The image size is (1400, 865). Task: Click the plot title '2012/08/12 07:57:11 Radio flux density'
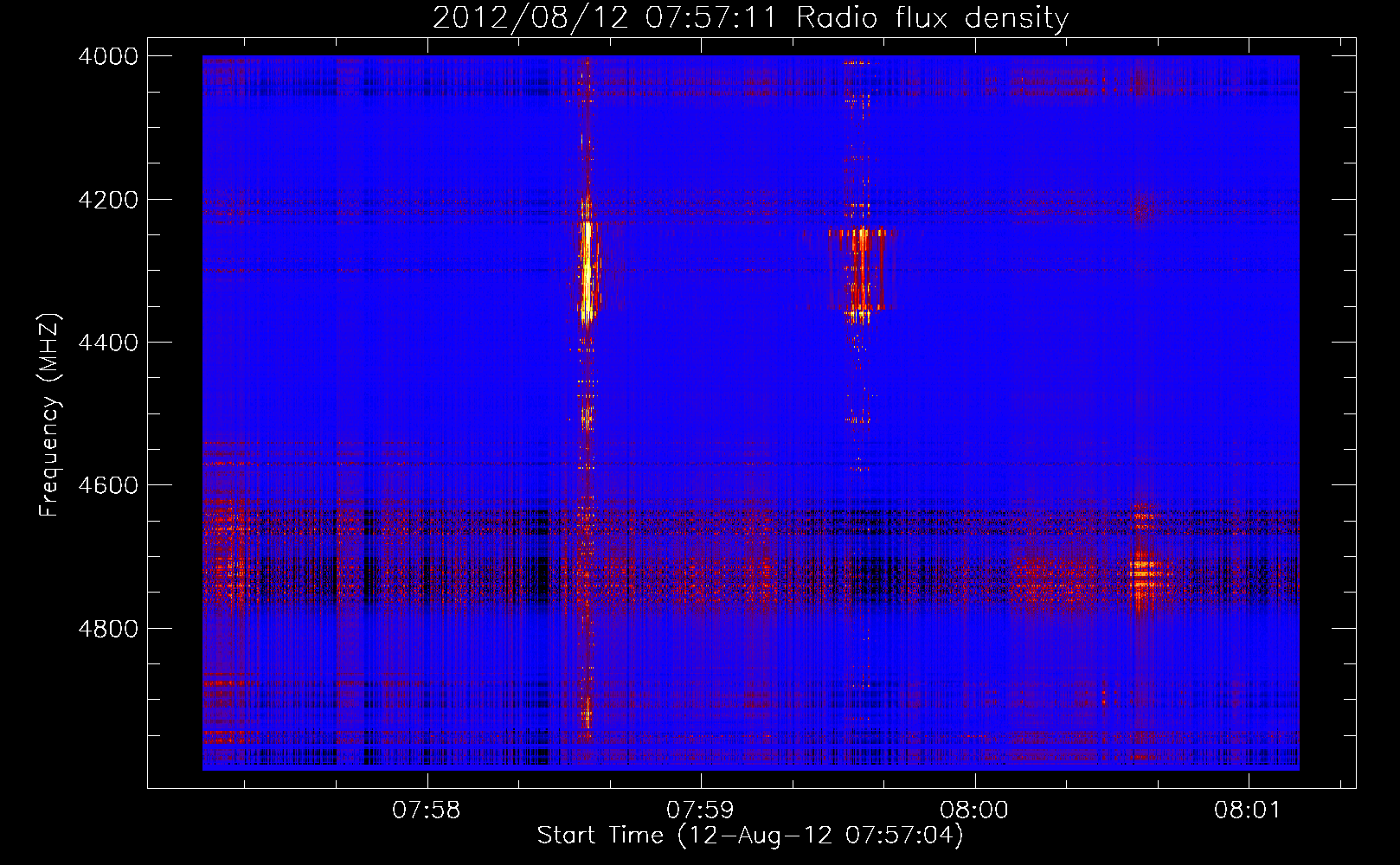pos(750,18)
